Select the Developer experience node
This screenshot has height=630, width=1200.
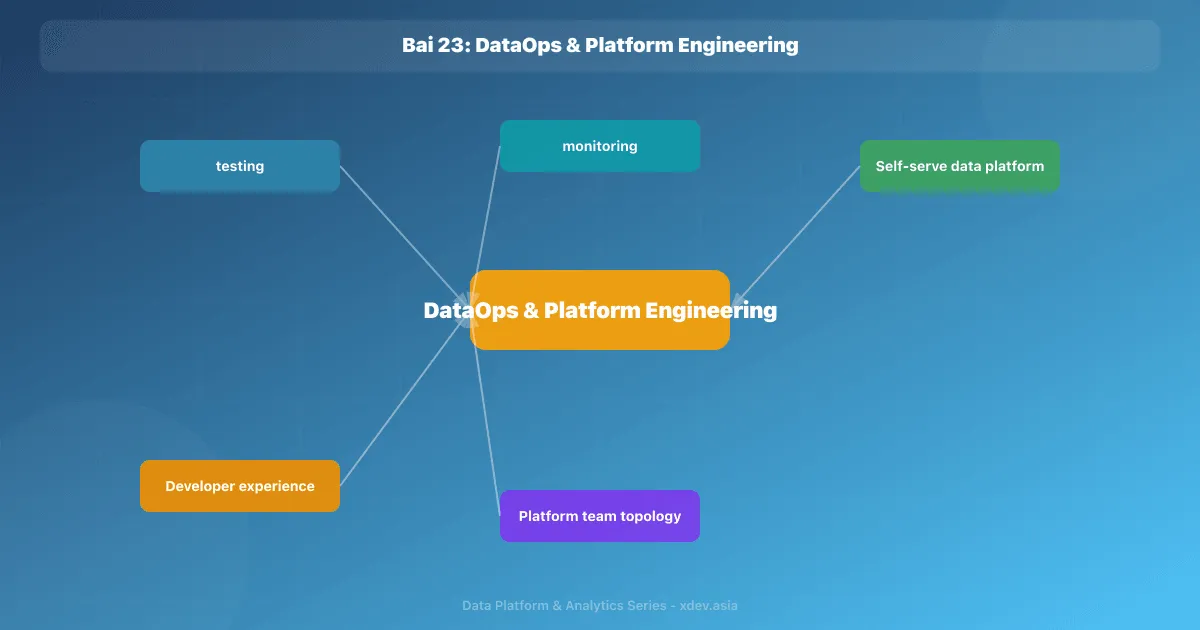click(240, 486)
